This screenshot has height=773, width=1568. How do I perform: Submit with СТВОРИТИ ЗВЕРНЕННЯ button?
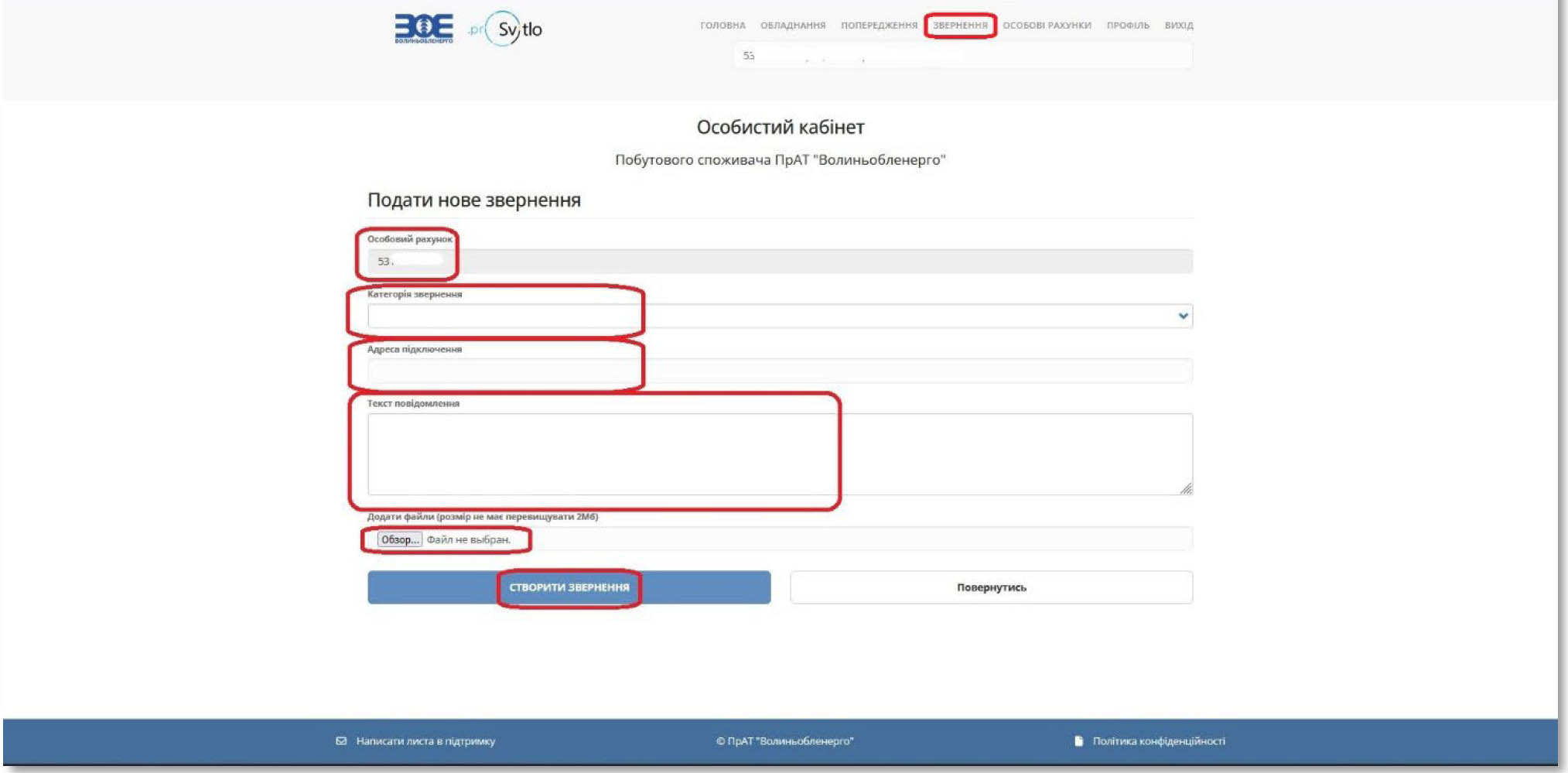click(x=569, y=587)
